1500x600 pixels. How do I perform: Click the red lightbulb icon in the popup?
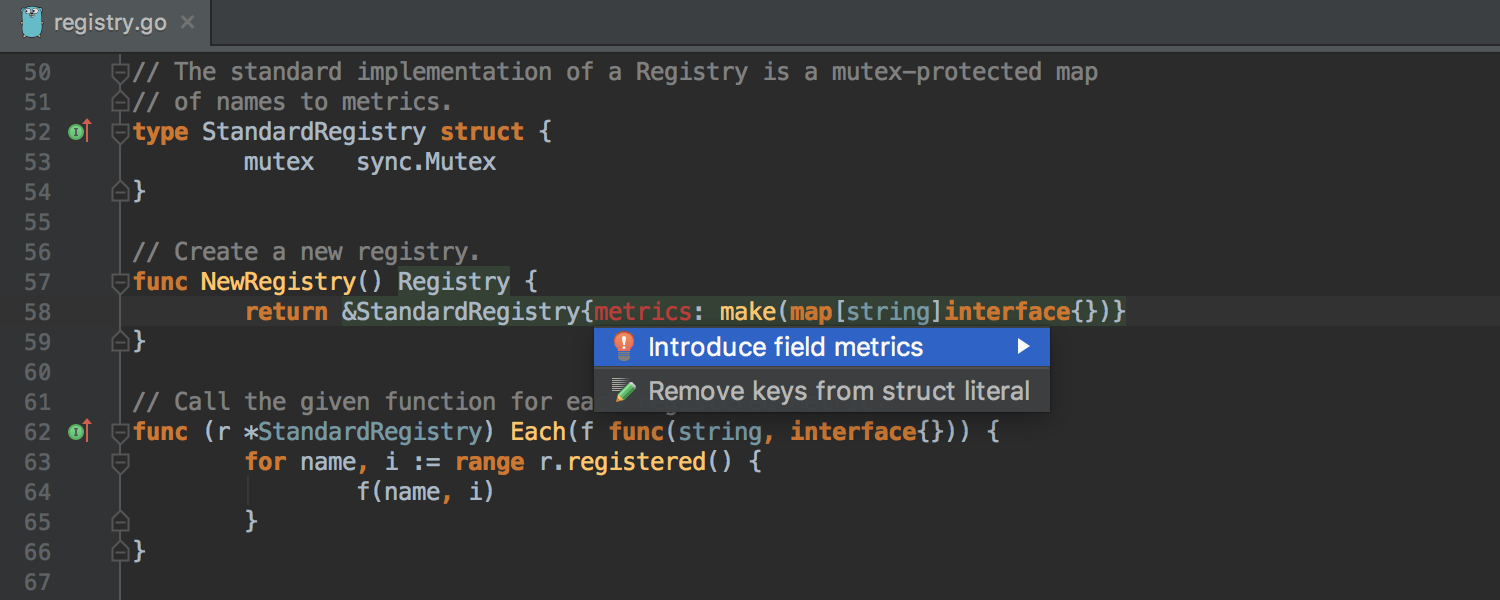pyautogui.click(x=624, y=347)
